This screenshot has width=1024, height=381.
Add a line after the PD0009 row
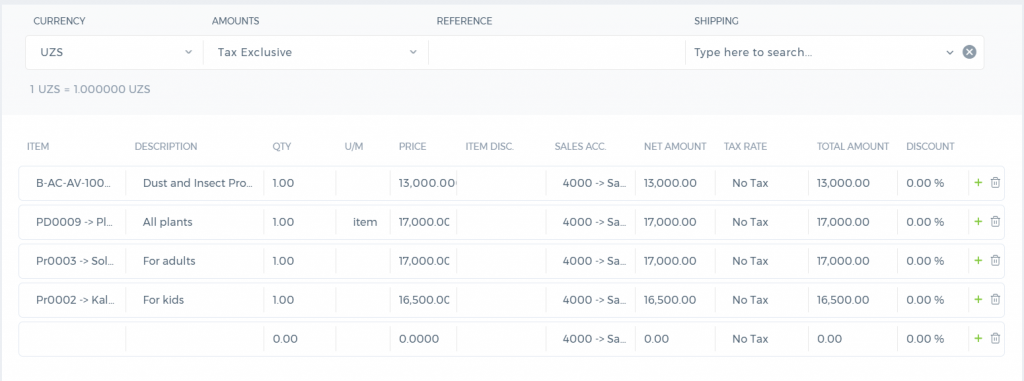[978, 222]
